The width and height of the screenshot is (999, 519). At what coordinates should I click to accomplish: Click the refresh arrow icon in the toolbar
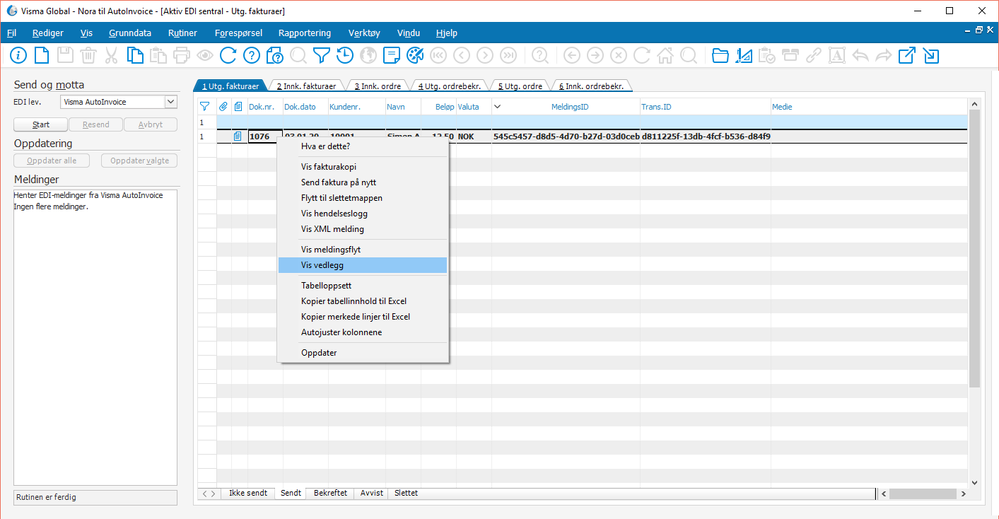click(228, 56)
